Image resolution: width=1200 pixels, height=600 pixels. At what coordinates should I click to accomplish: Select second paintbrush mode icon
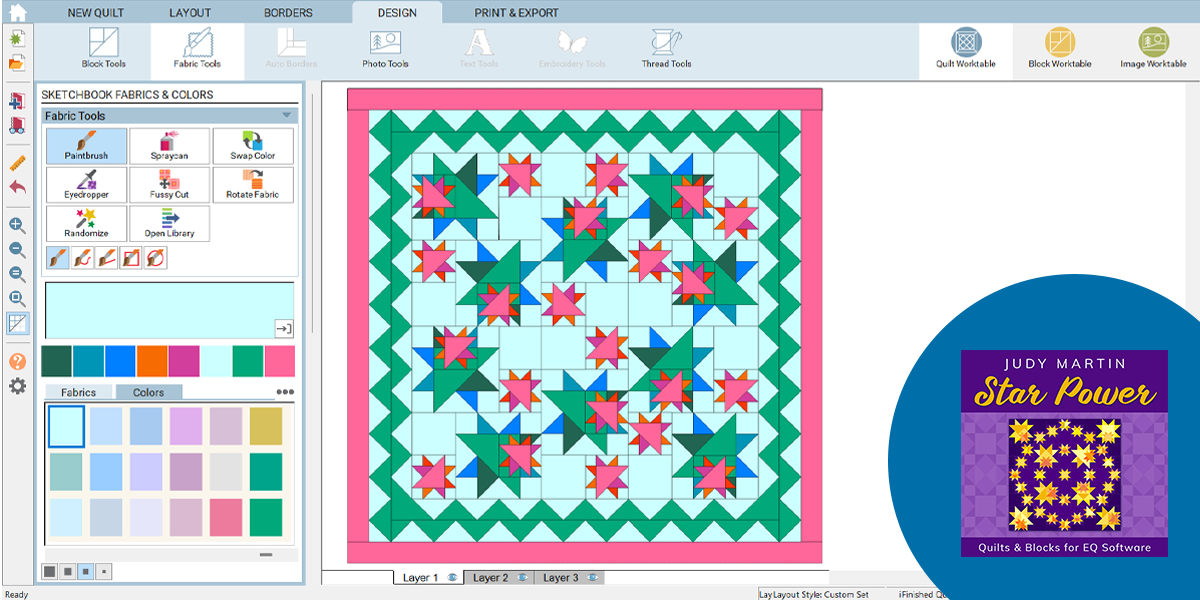(x=82, y=259)
